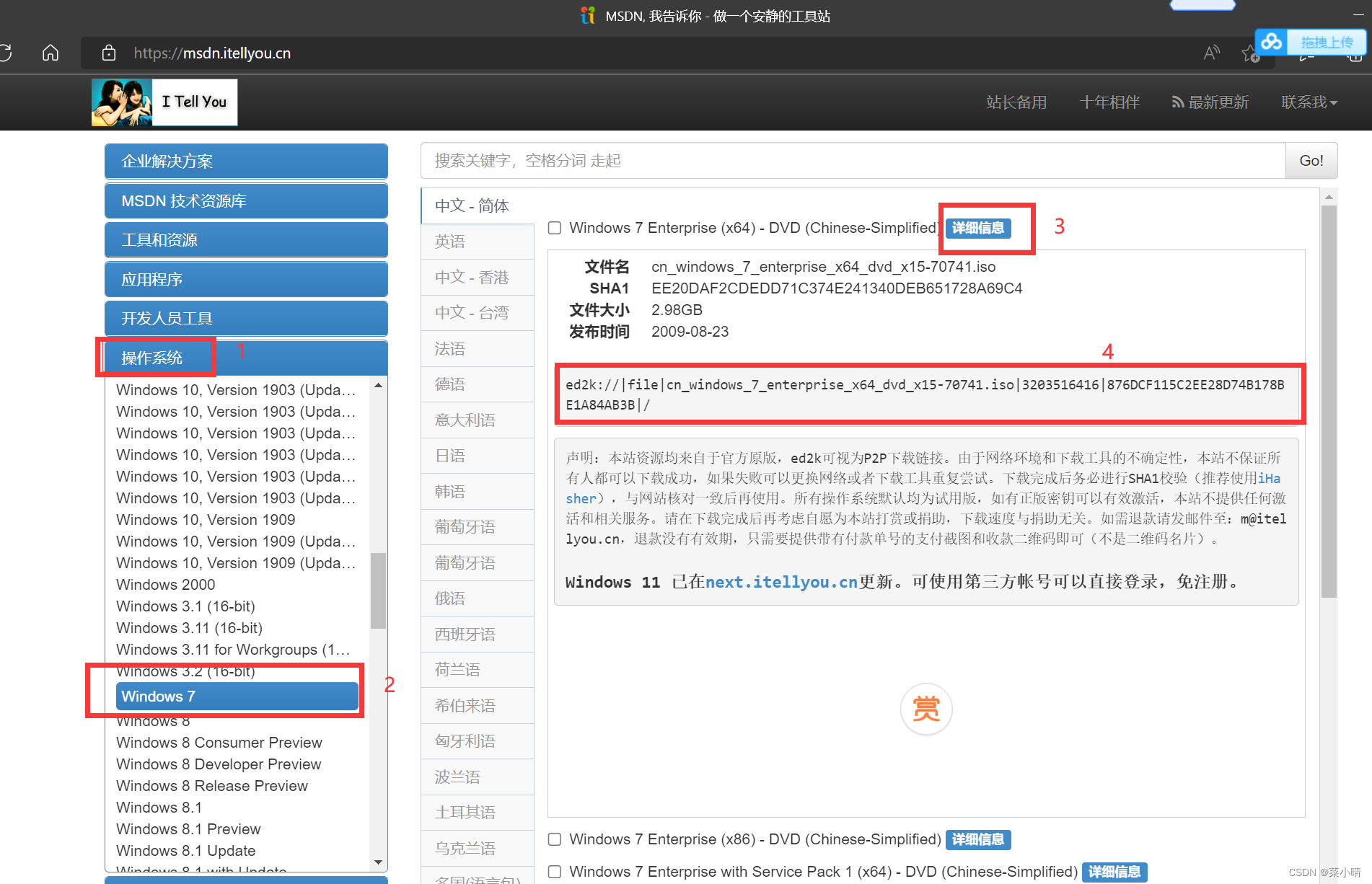This screenshot has height=884, width=1372.
Task: Open the next.itellyou.cn link
Action: pos(781,582)
